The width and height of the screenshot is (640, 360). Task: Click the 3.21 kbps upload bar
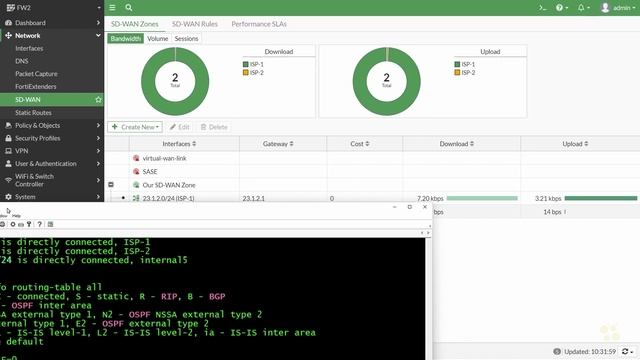(600, 198)
